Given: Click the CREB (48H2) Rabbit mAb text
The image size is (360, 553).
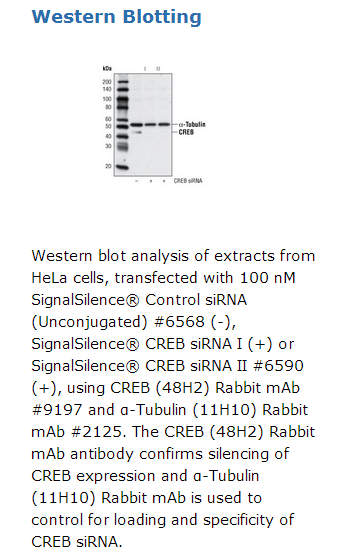Looking at the screenshot, I should coord(205,388).
